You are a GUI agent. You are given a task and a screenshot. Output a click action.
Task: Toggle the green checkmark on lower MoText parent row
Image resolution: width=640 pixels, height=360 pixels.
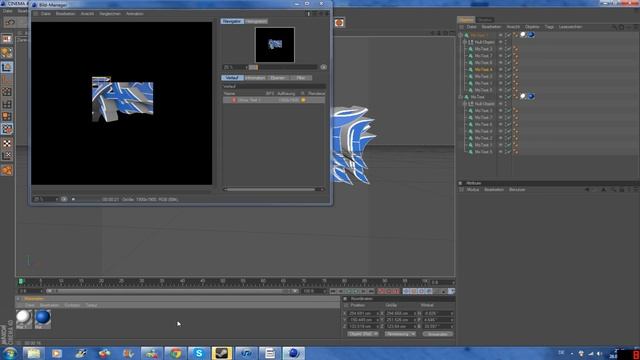(x=509, y=97)
